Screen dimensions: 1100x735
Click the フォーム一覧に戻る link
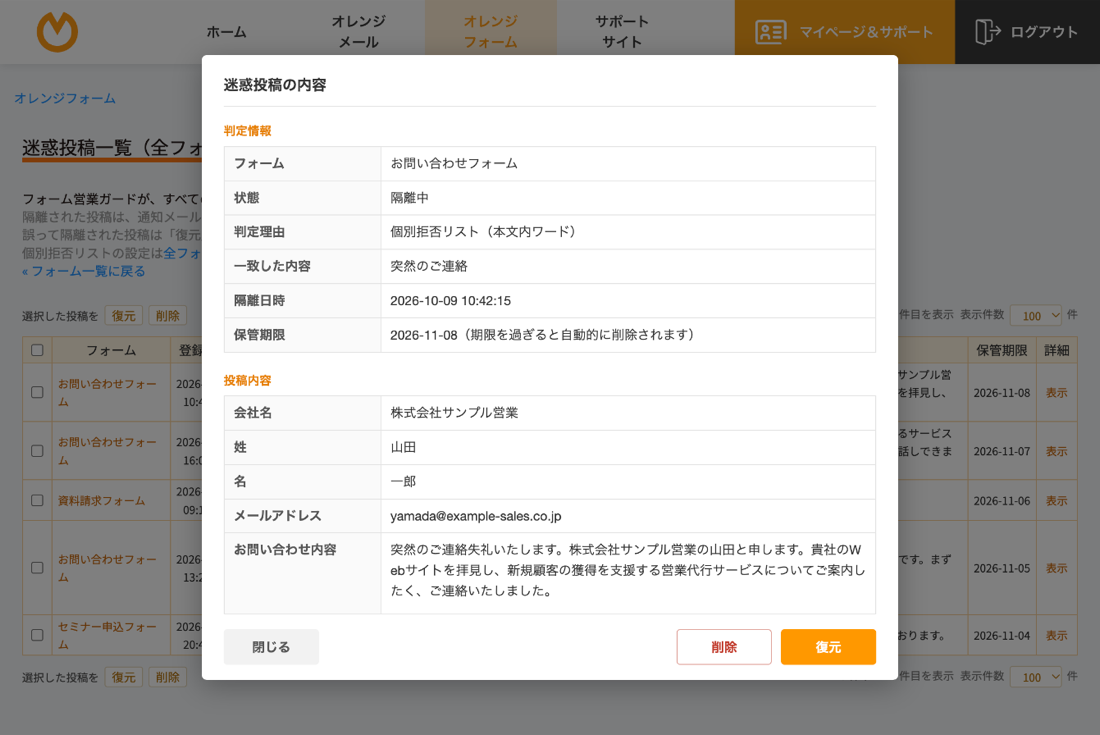(83, 271)
